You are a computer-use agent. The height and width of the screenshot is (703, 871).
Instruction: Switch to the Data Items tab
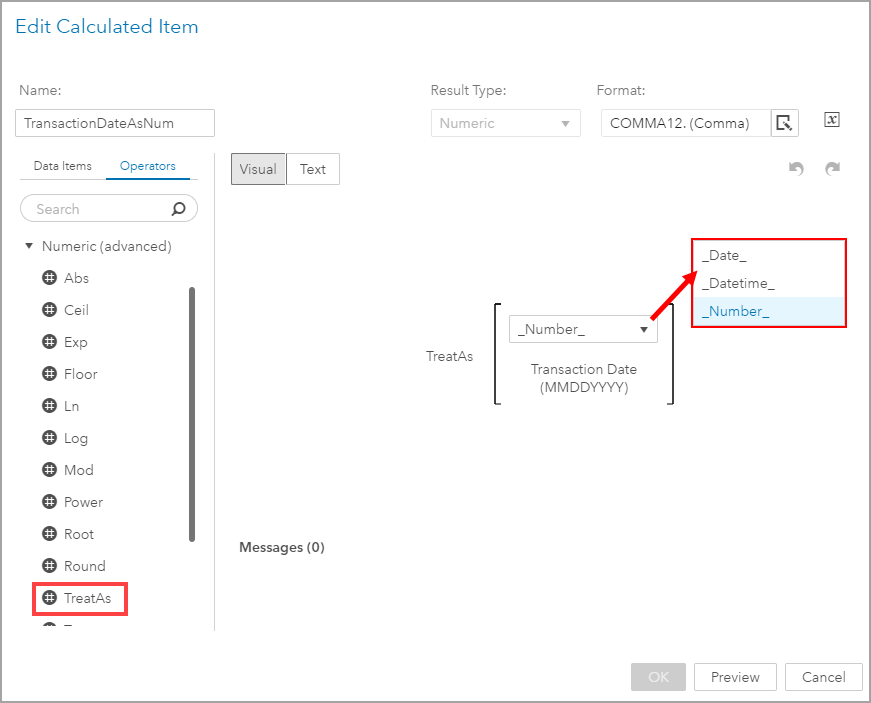click(62, 166)
